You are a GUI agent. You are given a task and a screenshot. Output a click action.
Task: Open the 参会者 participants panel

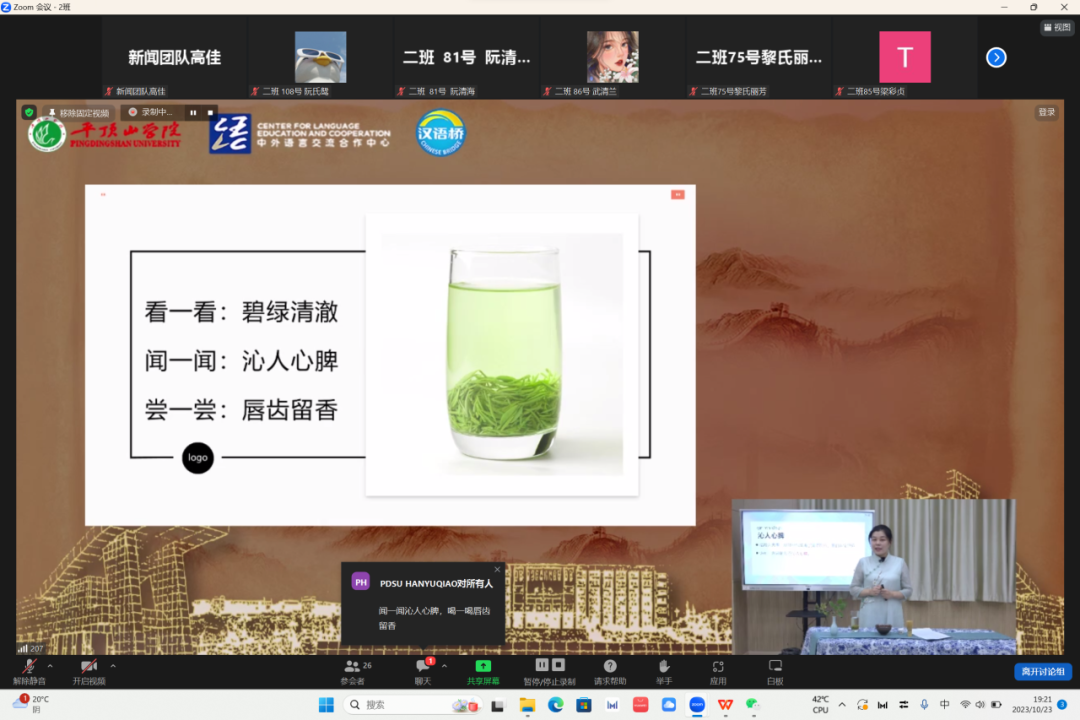[353, 670]
